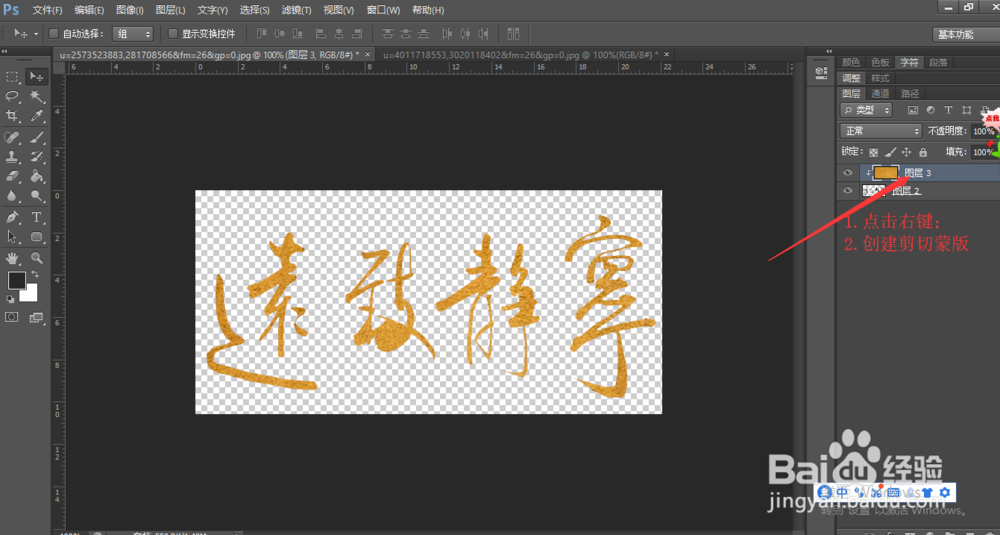Screen dimensions: 1000x535
Task: Switch to the 样式 tab
Action: tap(880, 78)
